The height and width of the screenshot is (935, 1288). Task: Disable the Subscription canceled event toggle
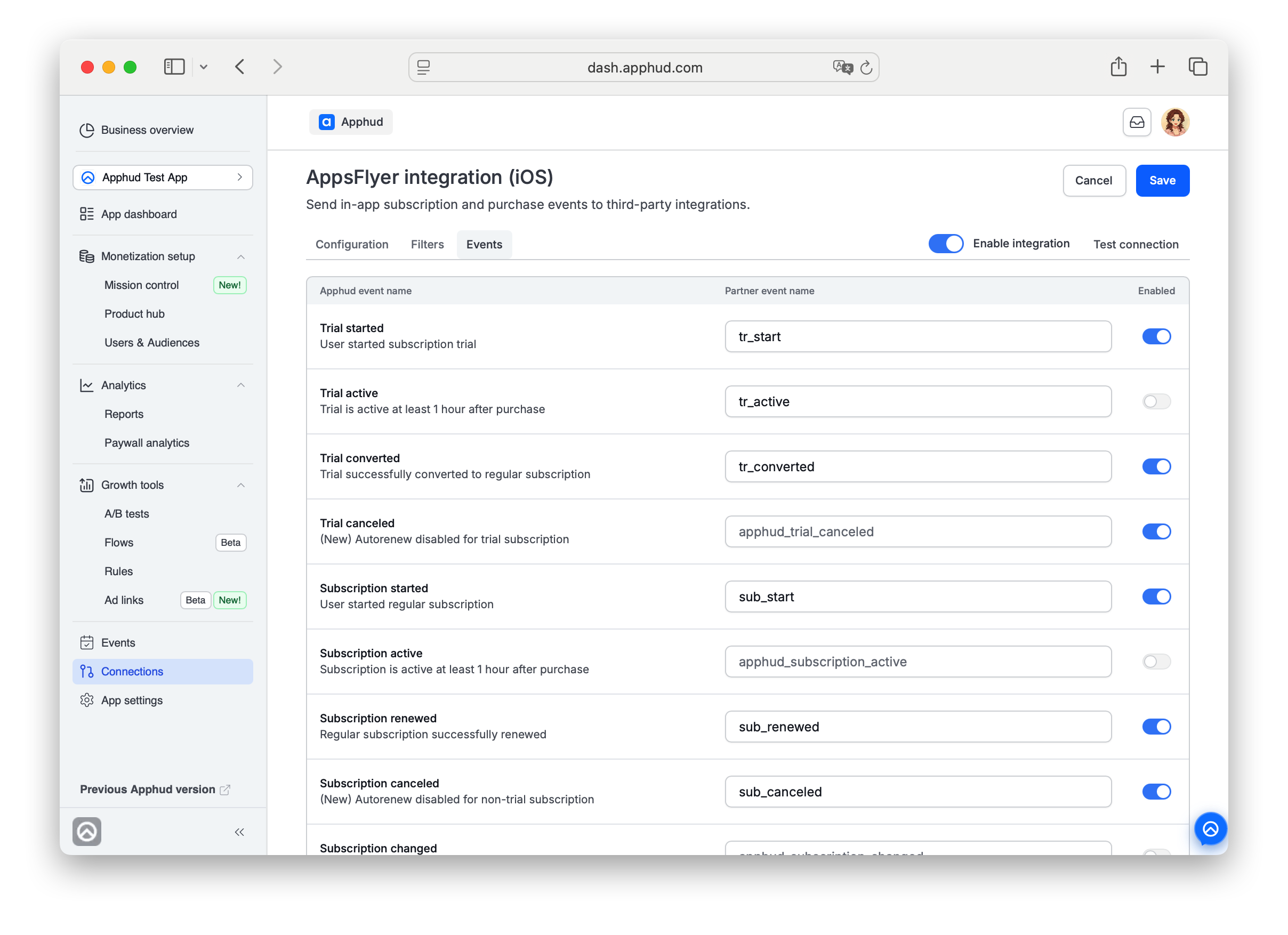1156,792
